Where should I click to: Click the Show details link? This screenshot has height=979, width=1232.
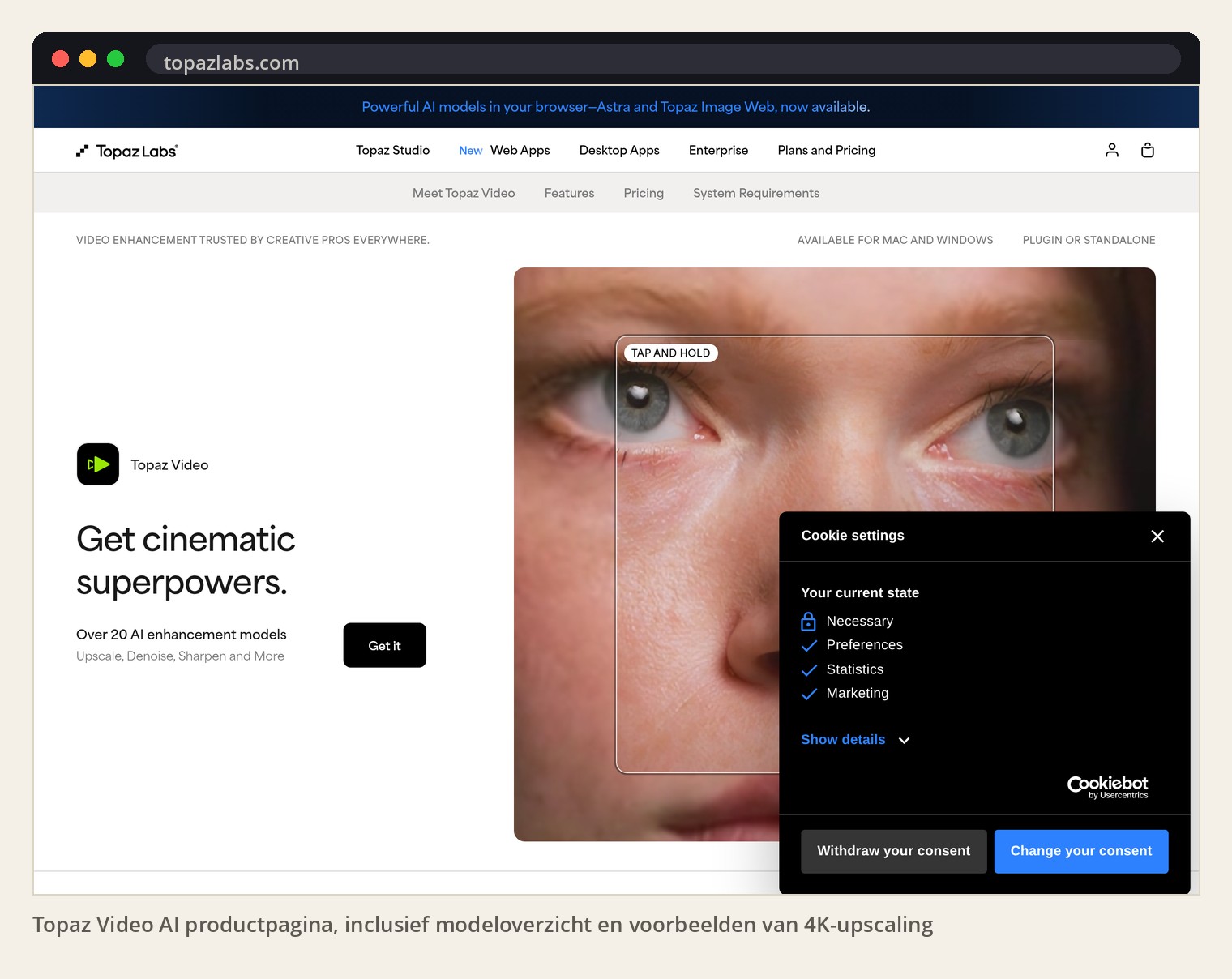843,739
